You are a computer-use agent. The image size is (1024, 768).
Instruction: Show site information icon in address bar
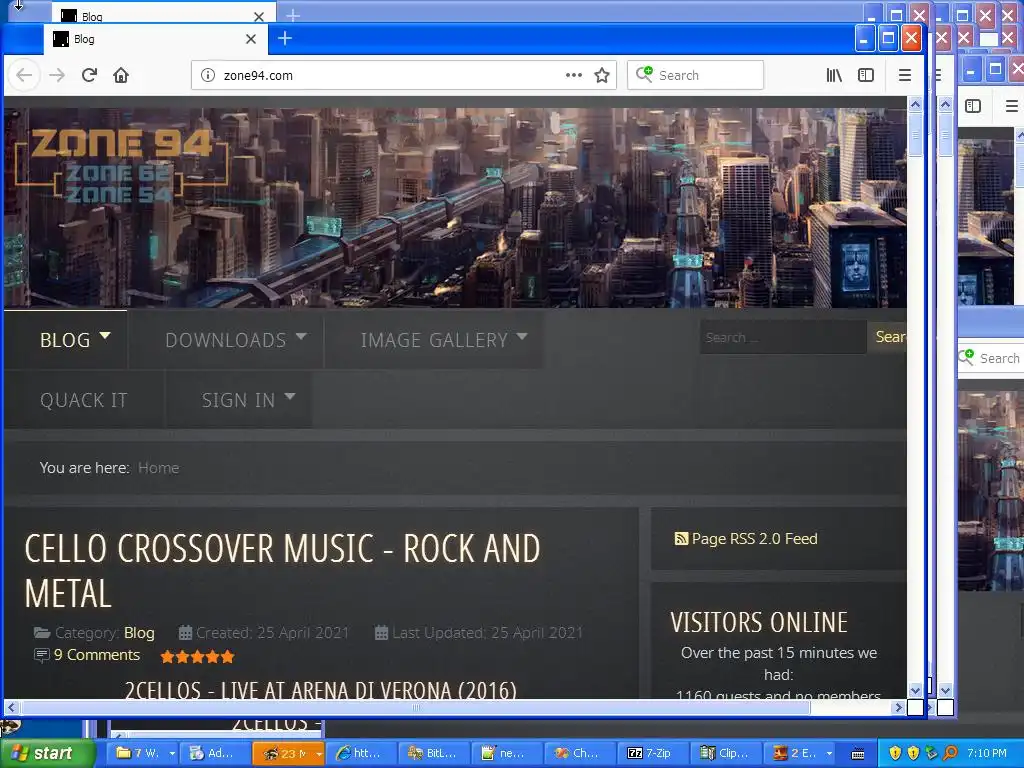(208, 75)
